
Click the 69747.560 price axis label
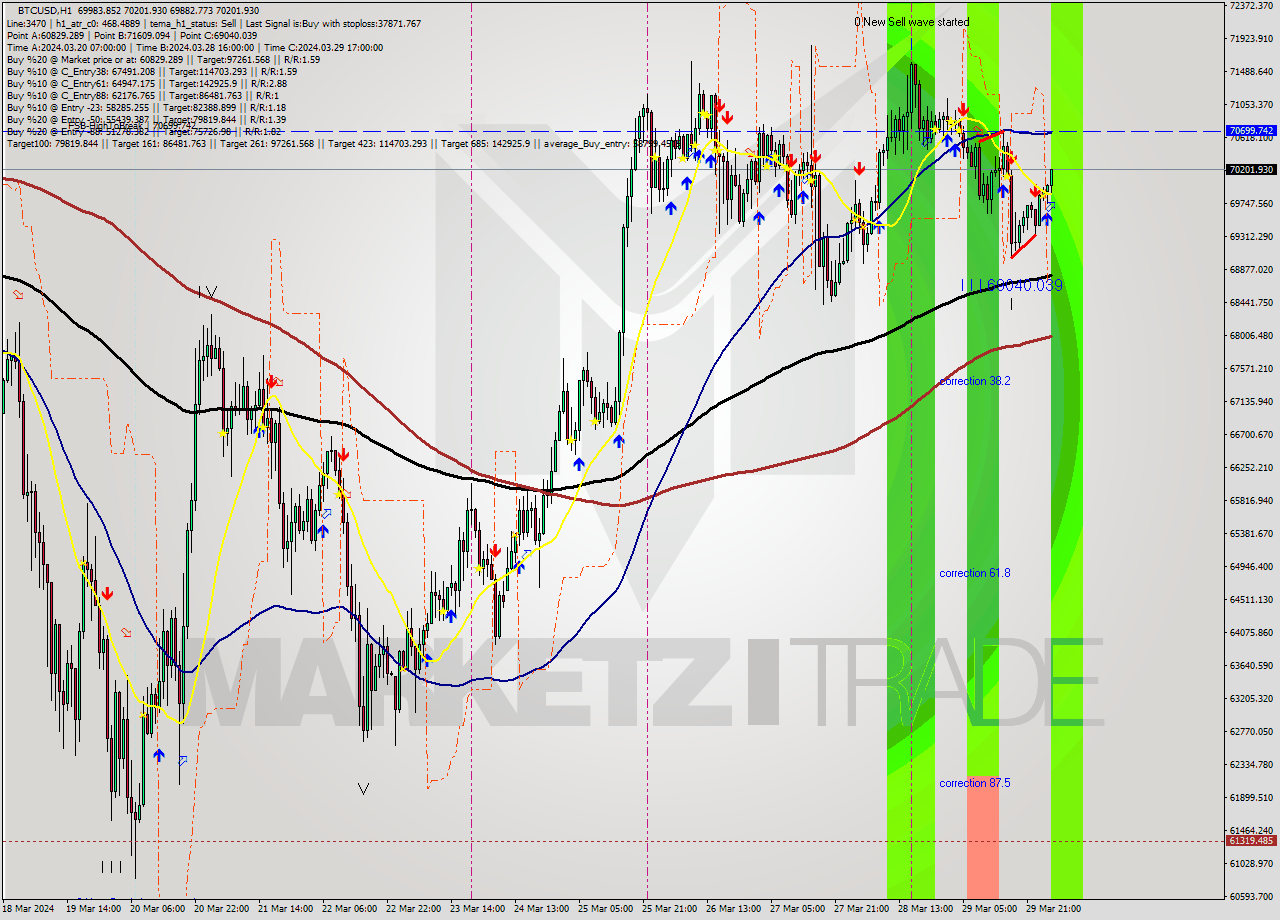(1251, 204)
